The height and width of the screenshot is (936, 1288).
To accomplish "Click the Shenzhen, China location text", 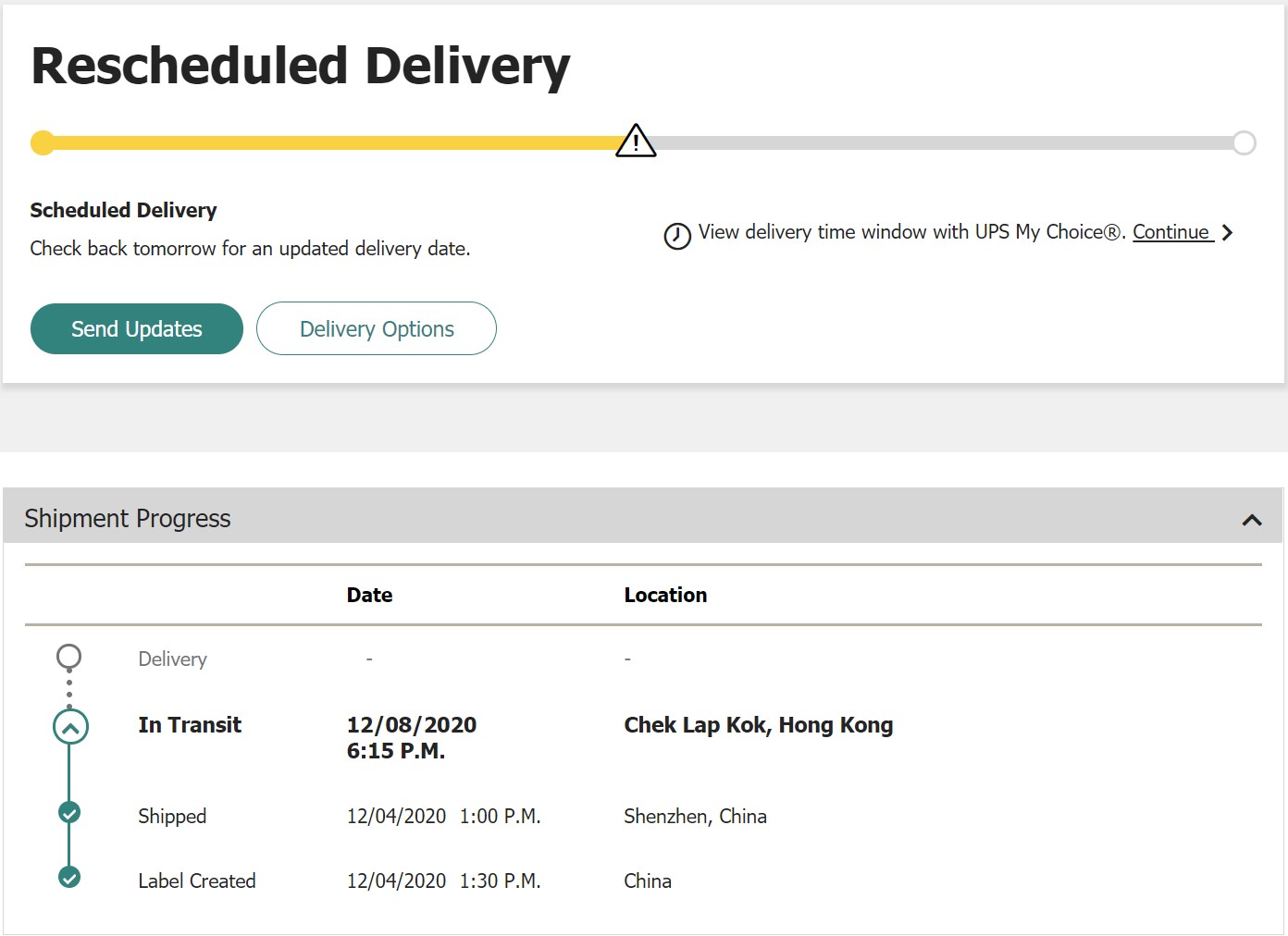I will 695,816.
